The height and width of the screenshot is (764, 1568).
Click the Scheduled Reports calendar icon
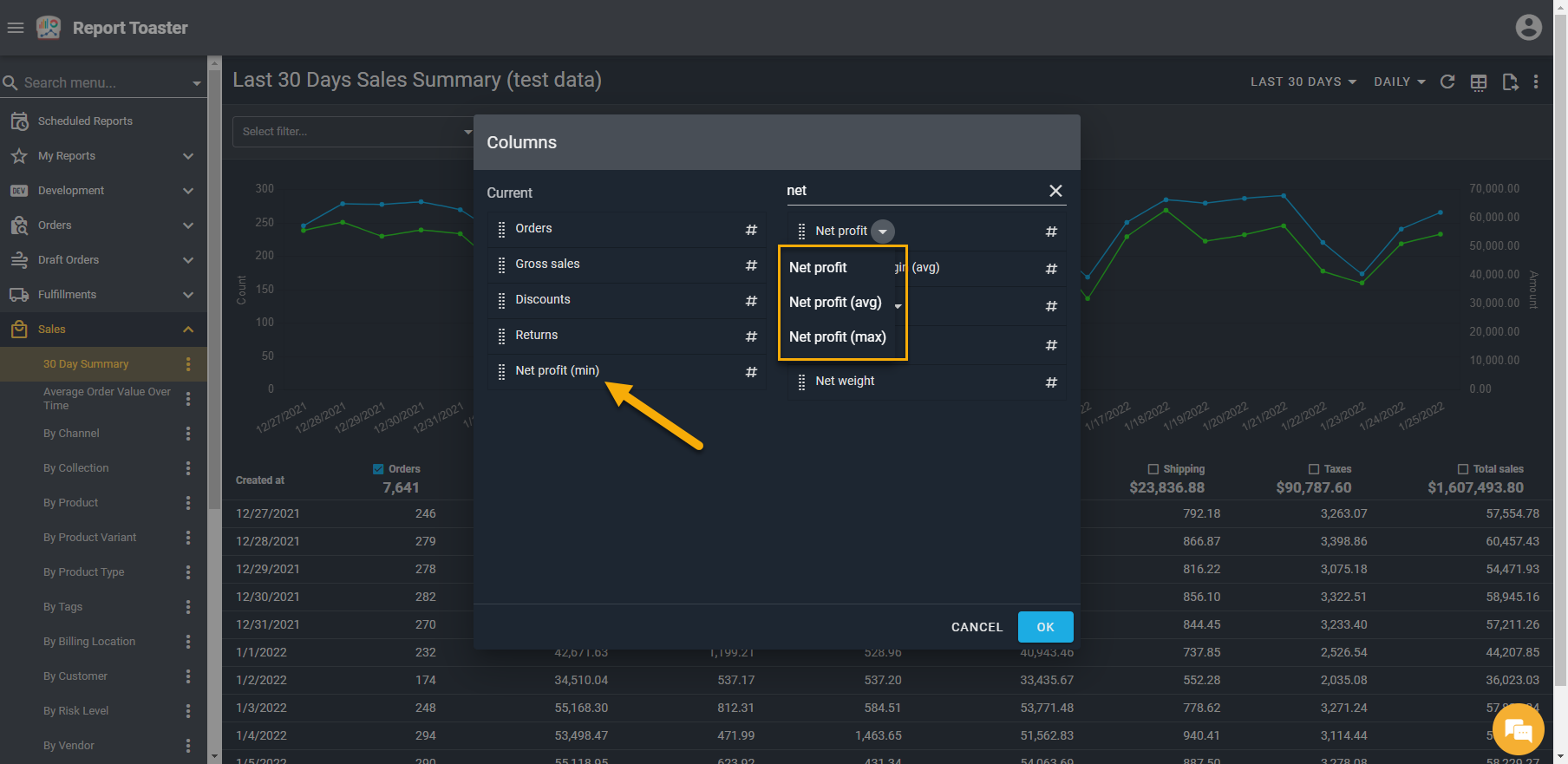point(19,121)
